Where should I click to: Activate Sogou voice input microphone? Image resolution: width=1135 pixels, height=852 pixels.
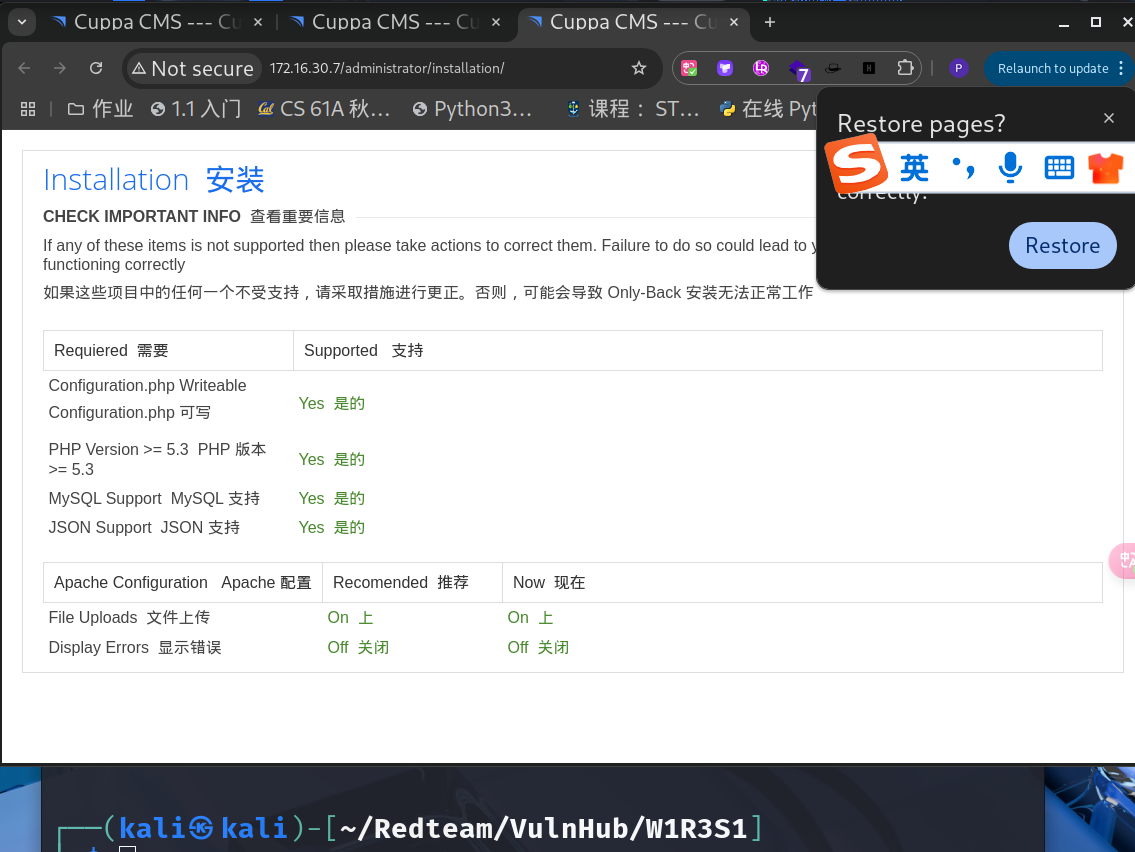(1010, 168)
